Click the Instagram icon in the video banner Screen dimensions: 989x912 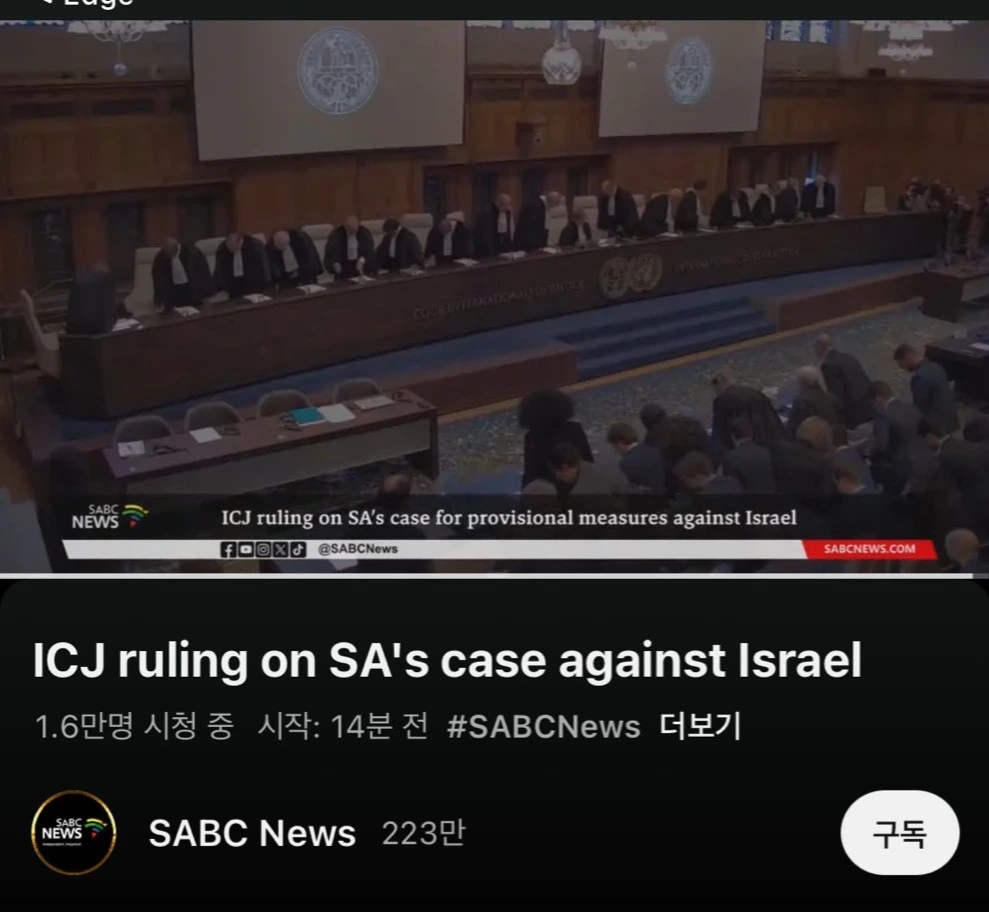(x=263, y=549)
